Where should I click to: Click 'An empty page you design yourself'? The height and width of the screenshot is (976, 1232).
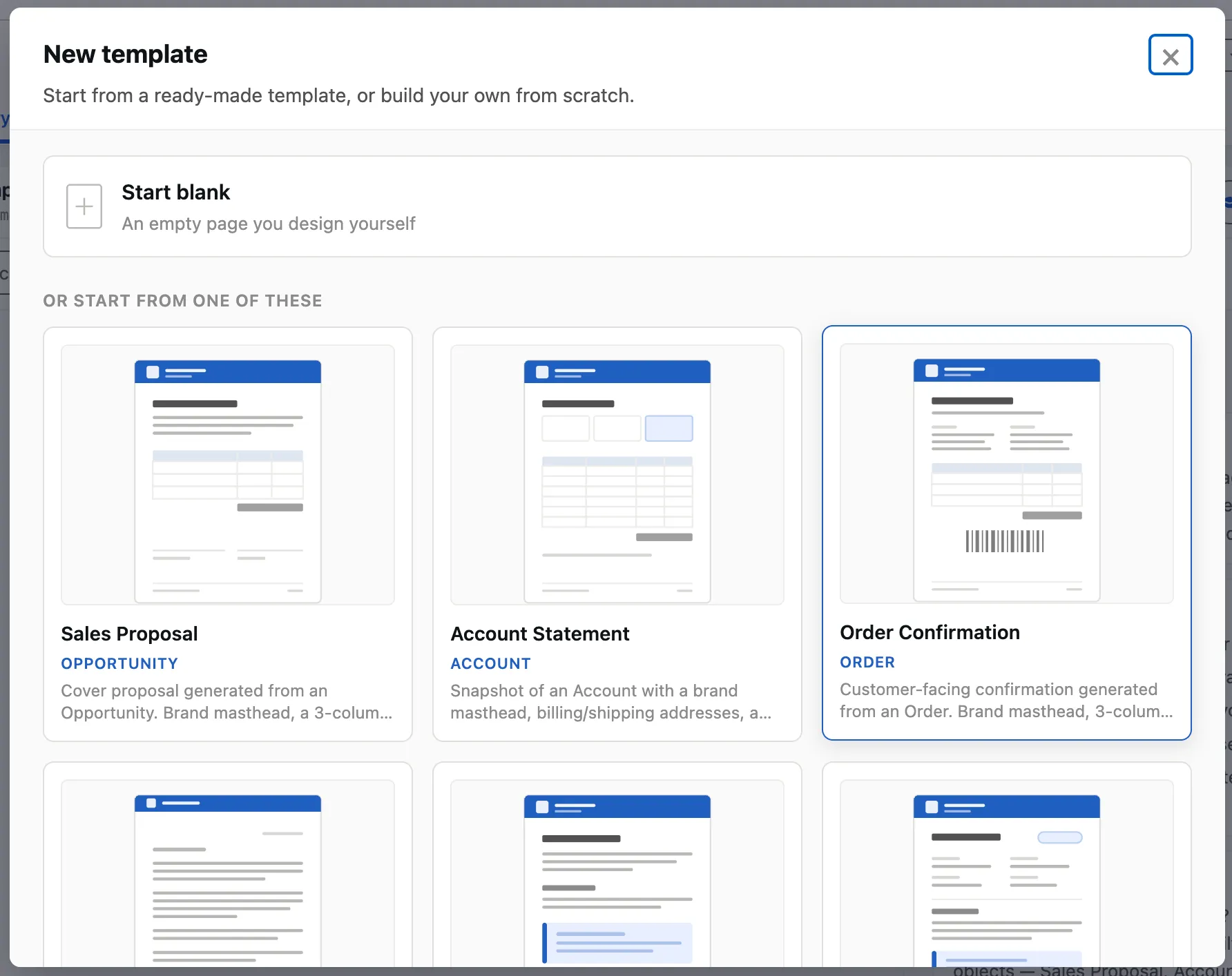pyautogui.click(x=269, y=224)
